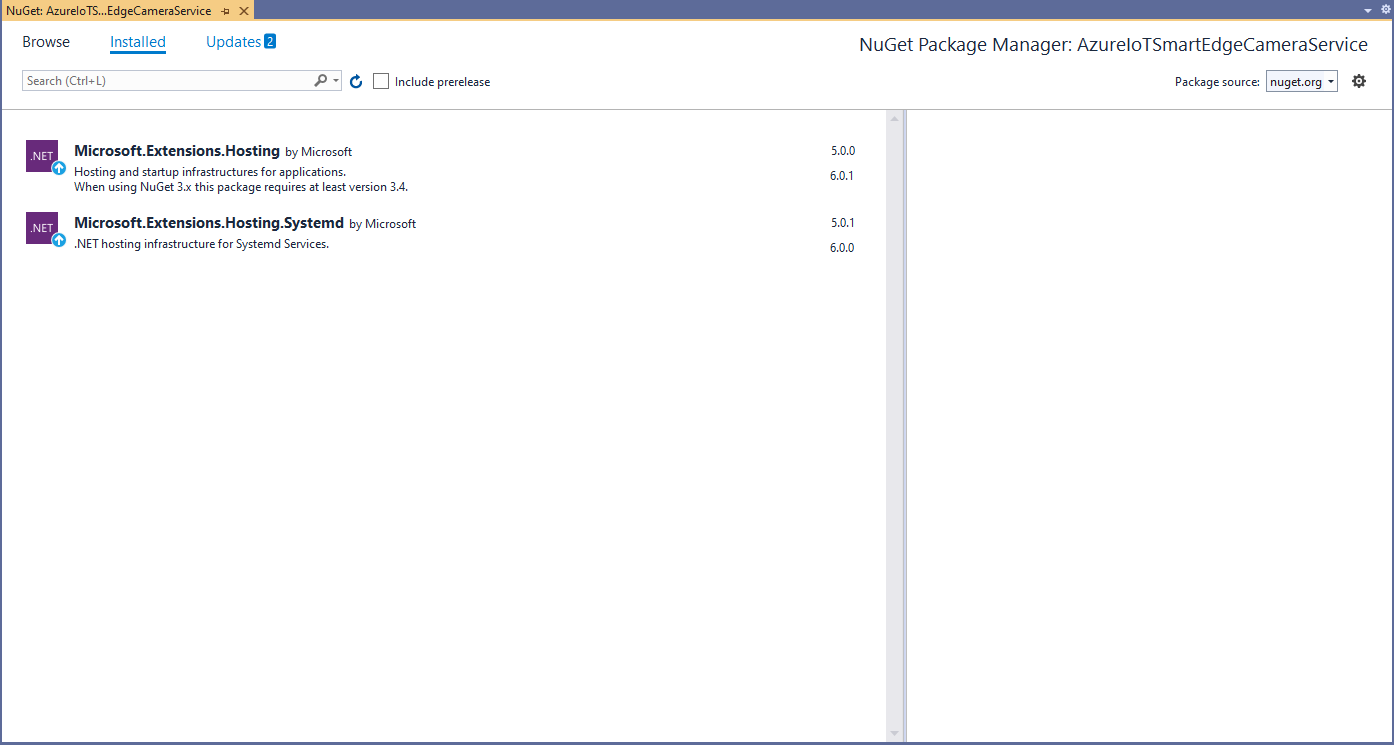Expand the search history dropdown arrow
This screenshot has height=745, width=1394.
tap(336, 81)
